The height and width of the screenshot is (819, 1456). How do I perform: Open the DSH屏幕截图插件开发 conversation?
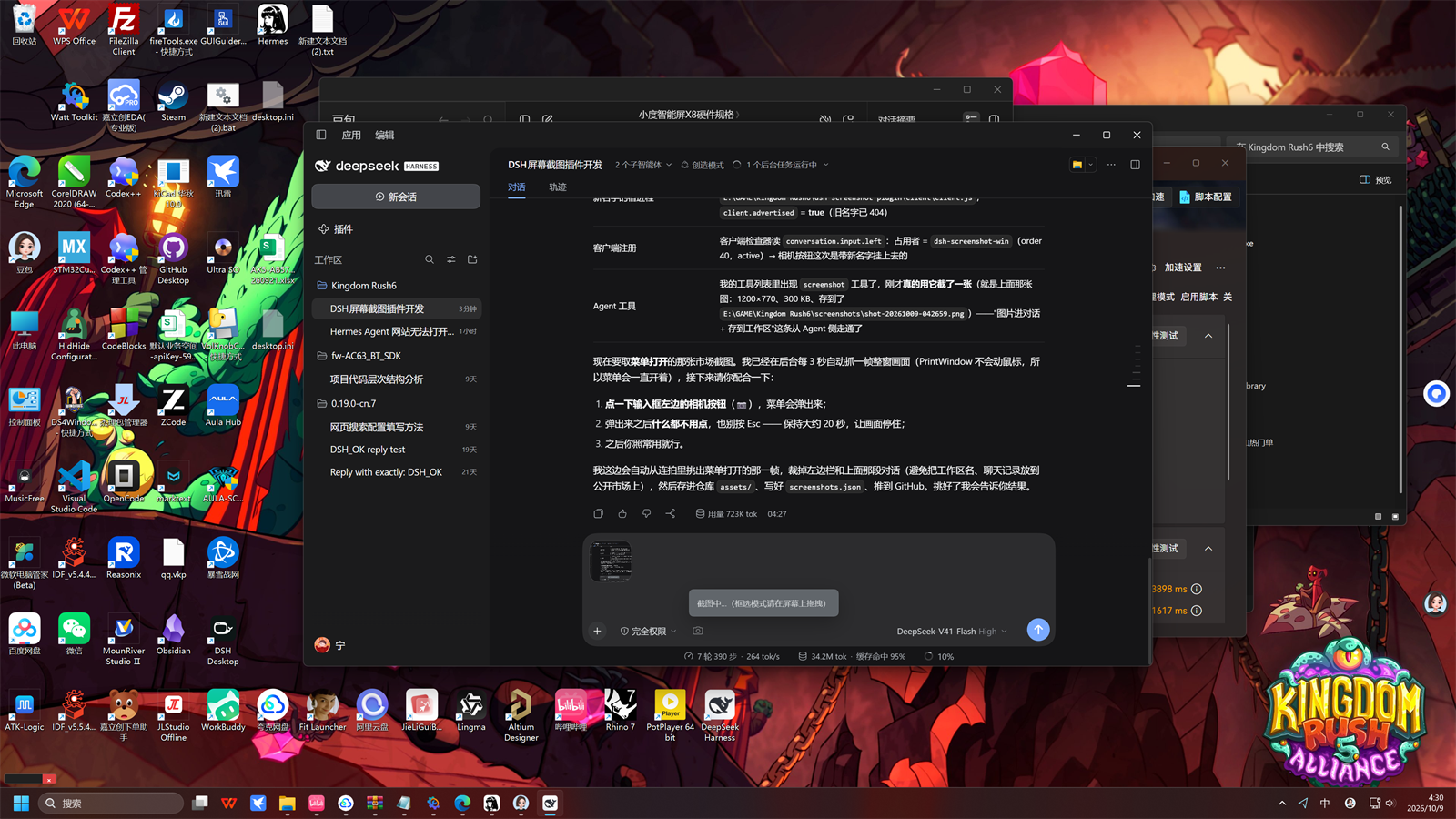396,308
